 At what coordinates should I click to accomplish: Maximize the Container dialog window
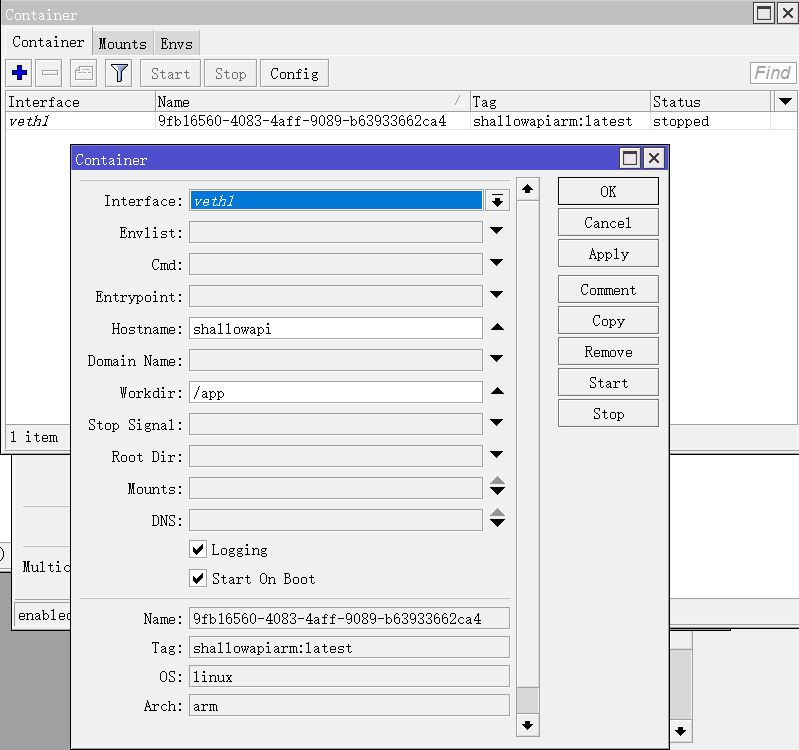[630, 158]
